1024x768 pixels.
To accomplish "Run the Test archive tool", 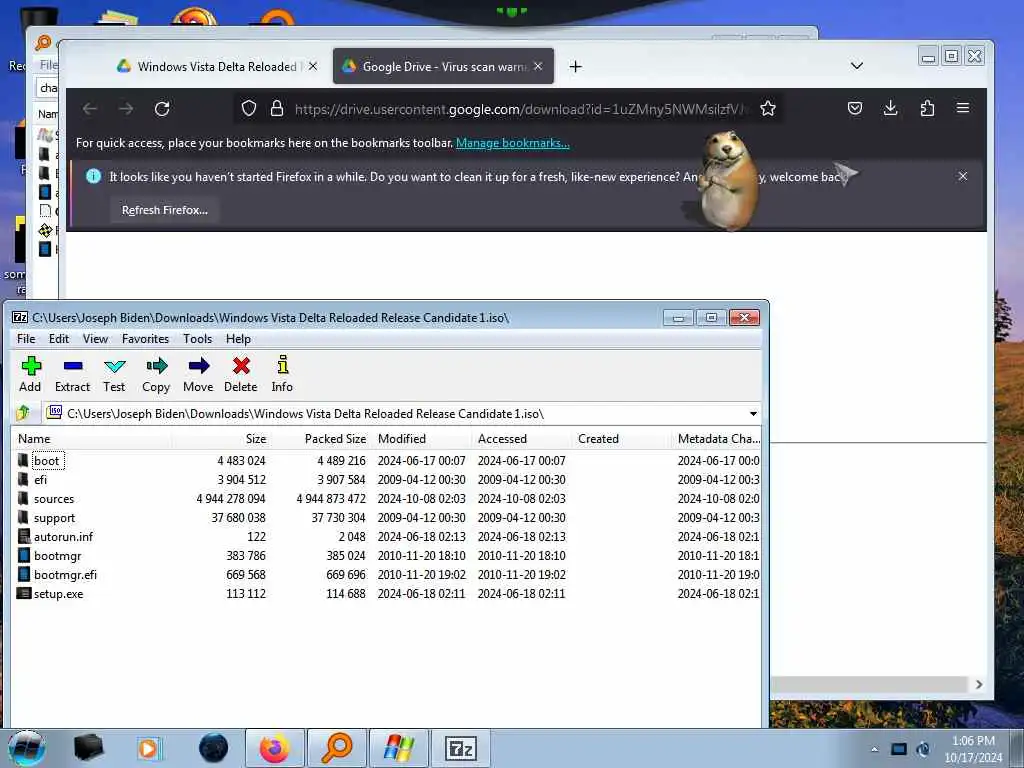I will point(114,374).
